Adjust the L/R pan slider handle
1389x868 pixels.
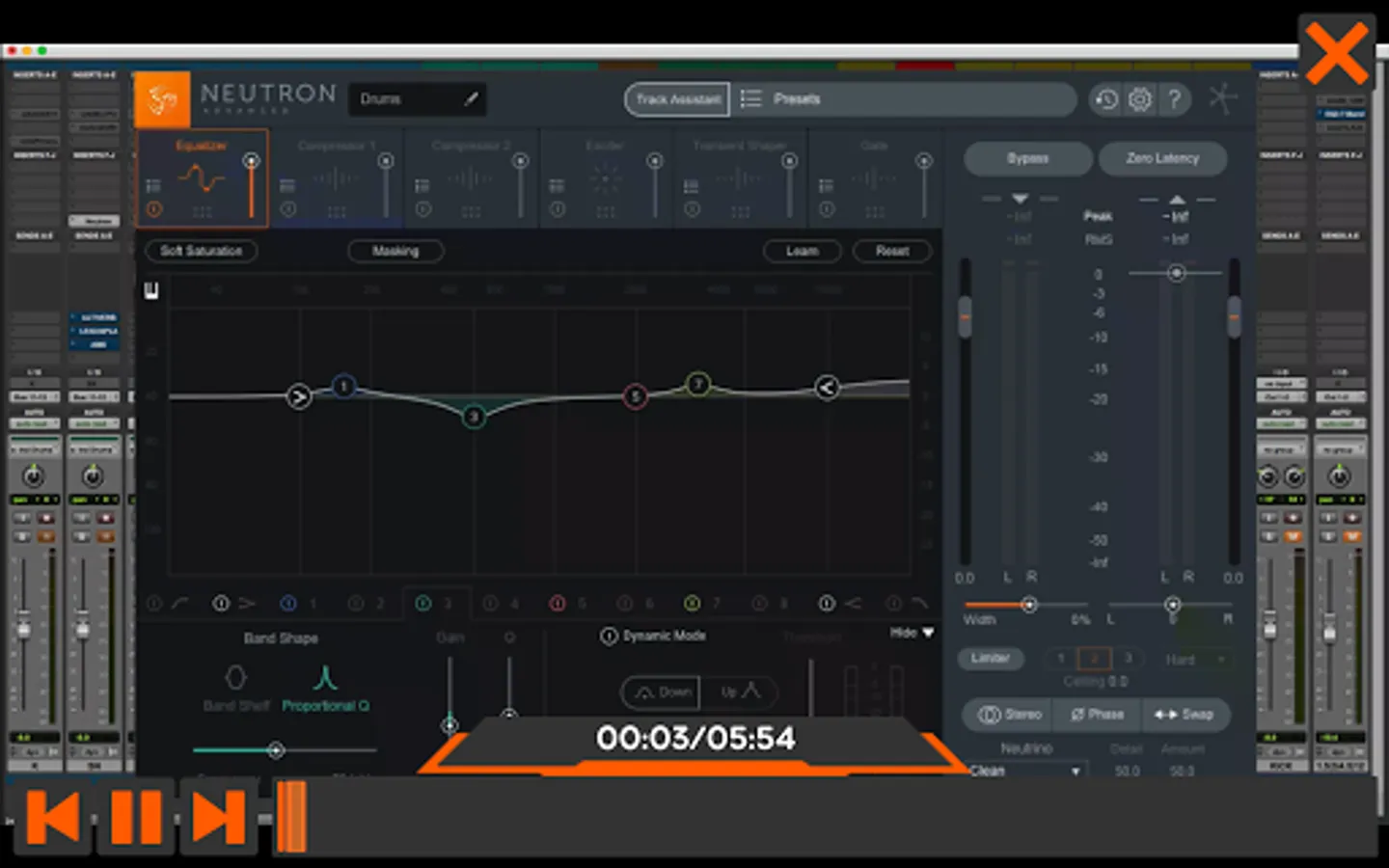(x=1172, y=605)
